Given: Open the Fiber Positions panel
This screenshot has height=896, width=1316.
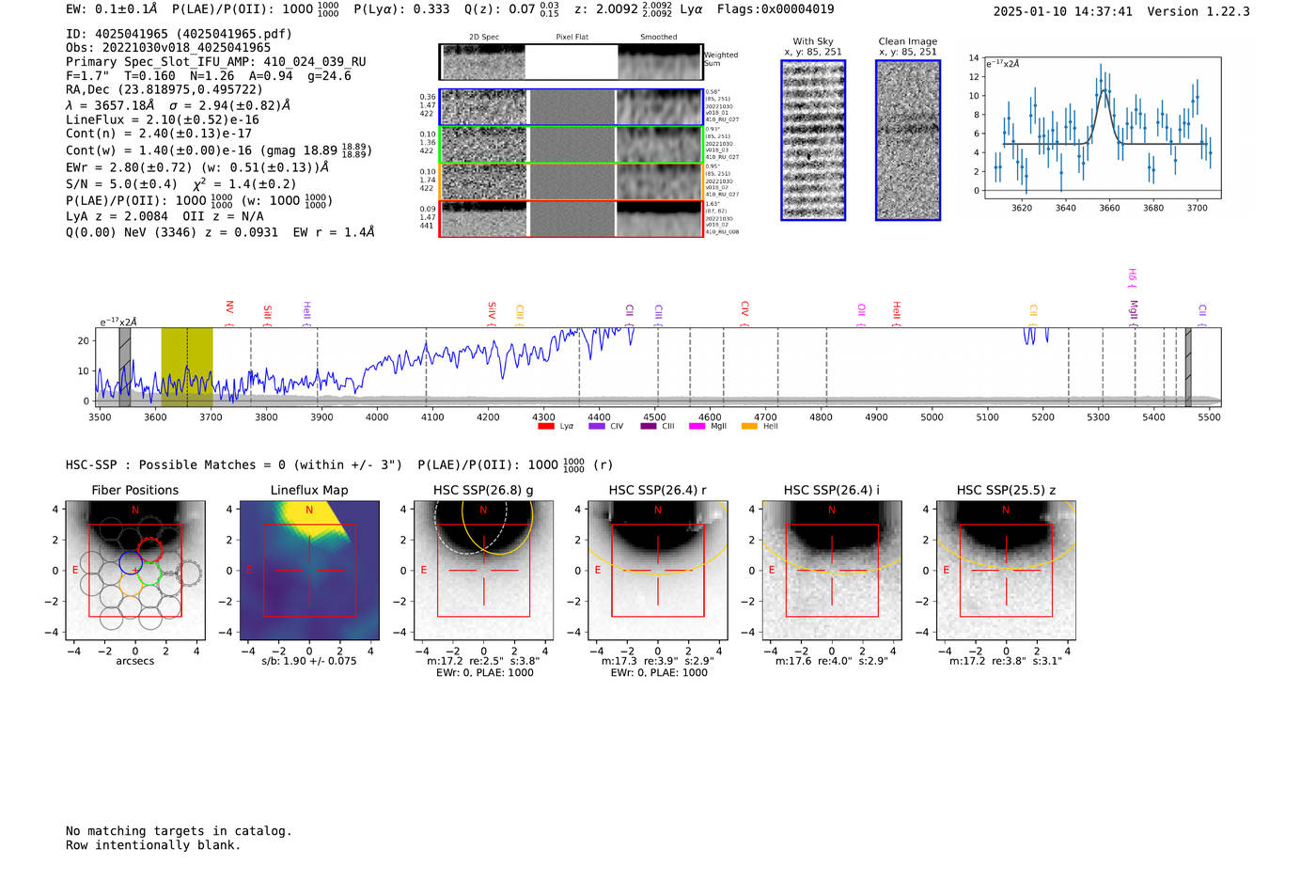Looking at the screenshot, I should 135,570.
